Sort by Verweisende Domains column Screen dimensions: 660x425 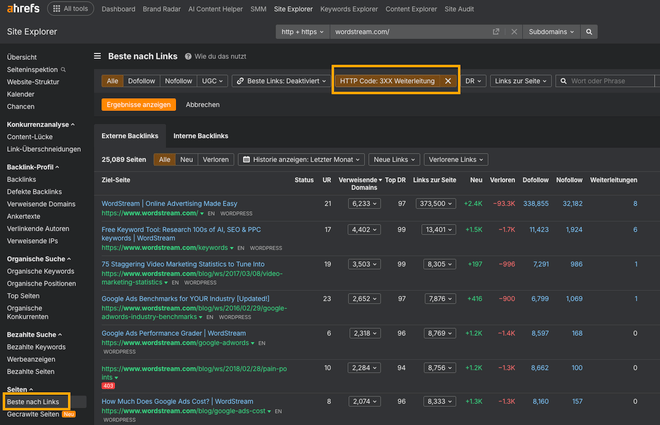click(x=360, y=183)
